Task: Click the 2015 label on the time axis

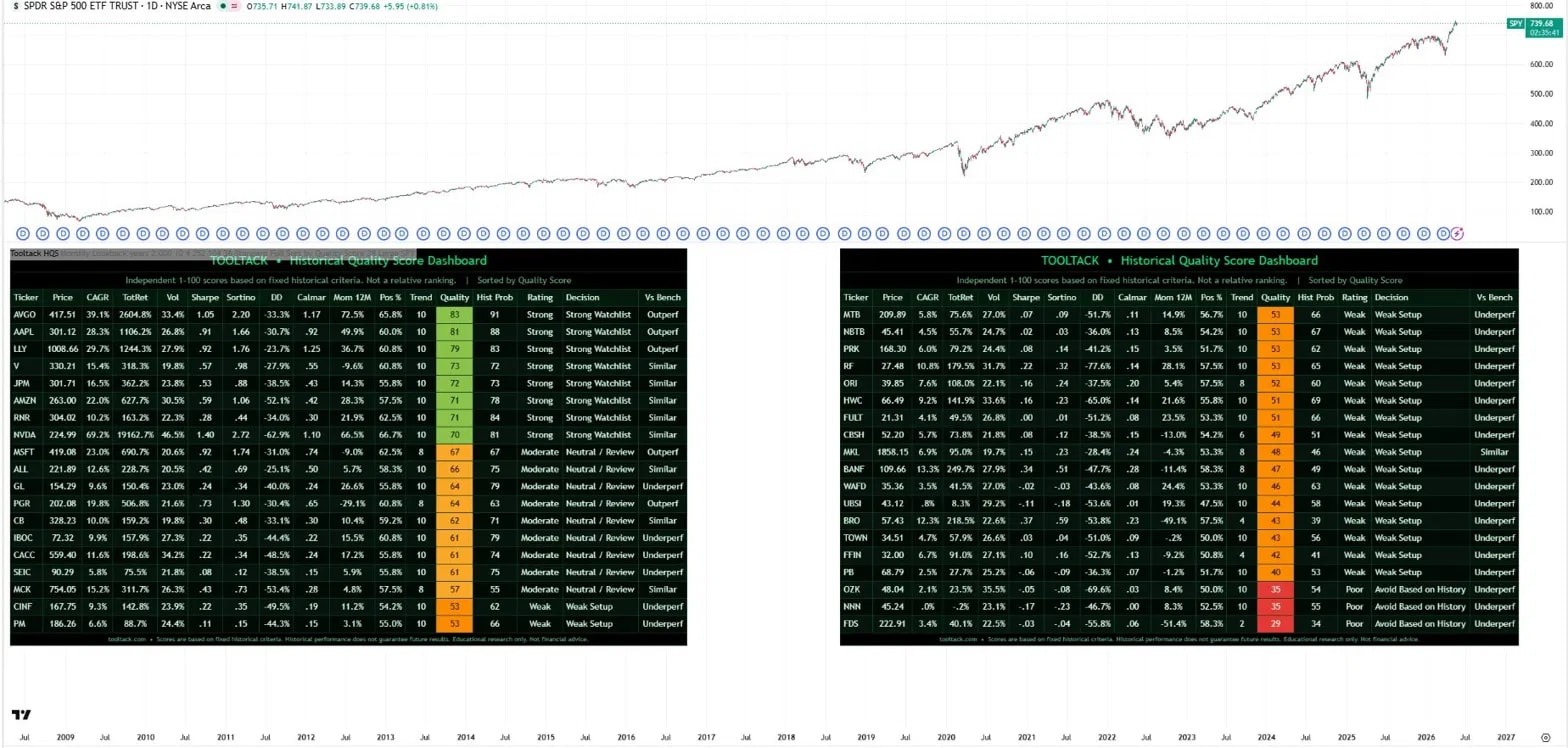Action: coord(545,737)
